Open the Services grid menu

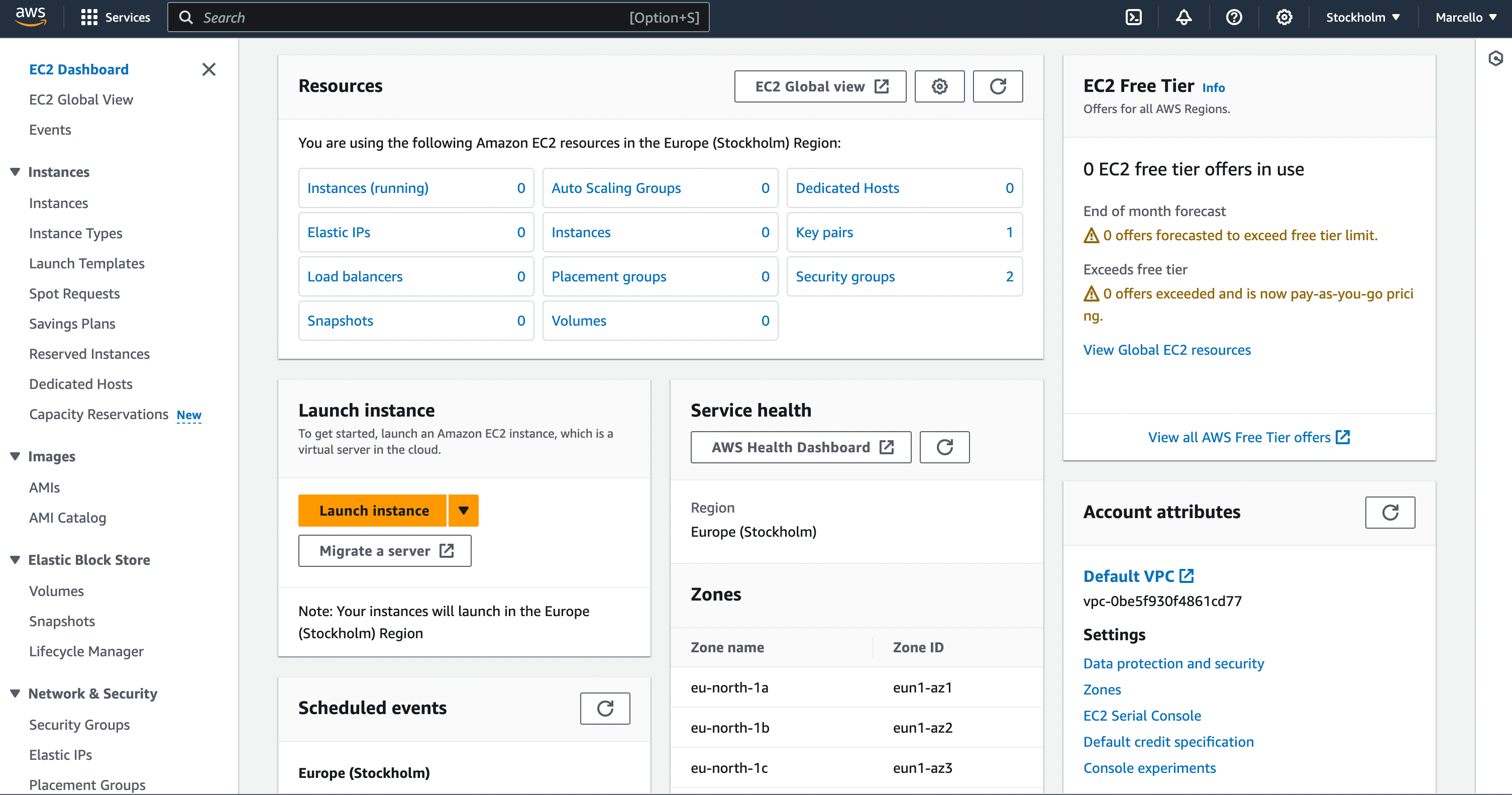tap(115, 18)
